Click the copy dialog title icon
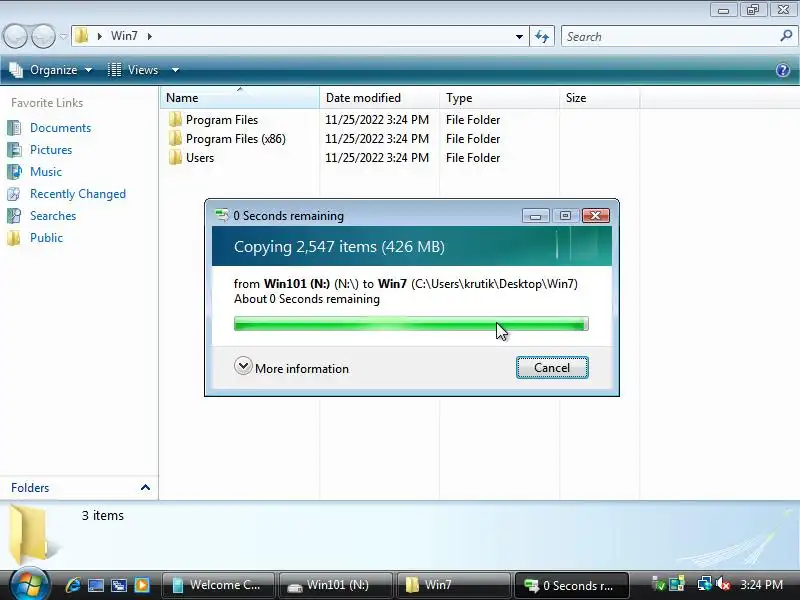Viewport: 800px width, 600px height. click(222, 215)
